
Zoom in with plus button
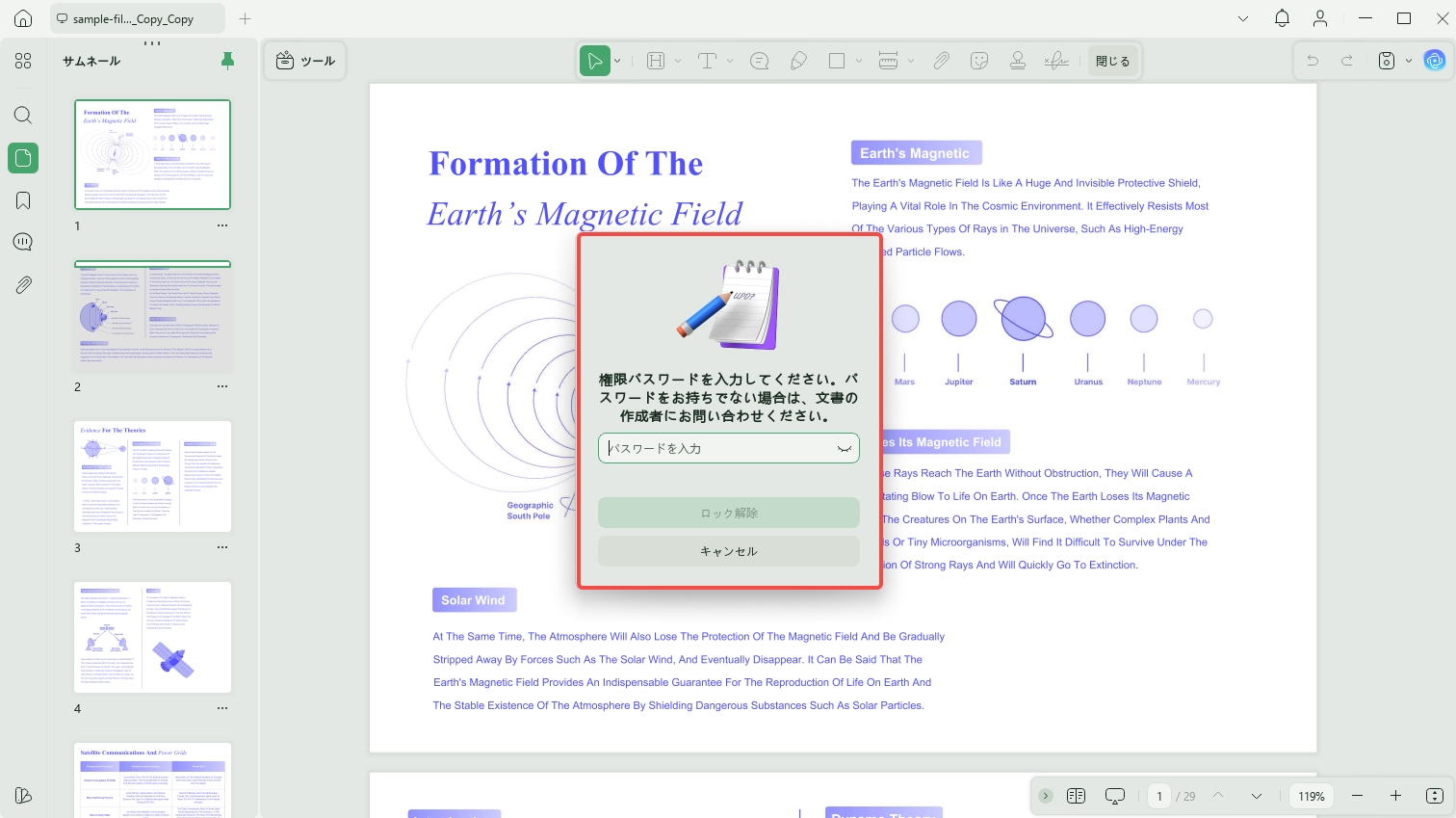[x=1395, y=796]
